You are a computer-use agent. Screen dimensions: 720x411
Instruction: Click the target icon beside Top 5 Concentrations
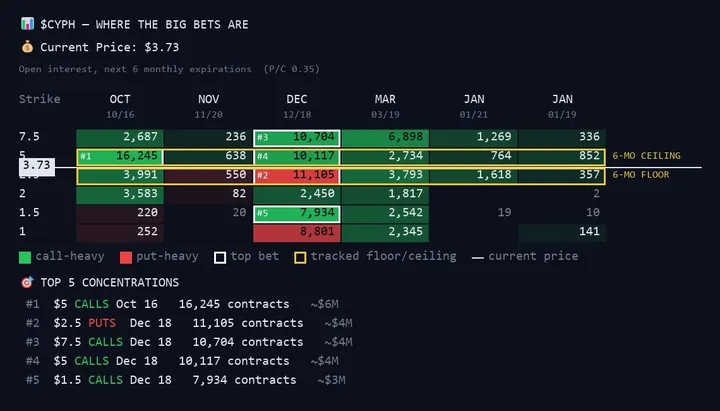(x=27, y=282)
